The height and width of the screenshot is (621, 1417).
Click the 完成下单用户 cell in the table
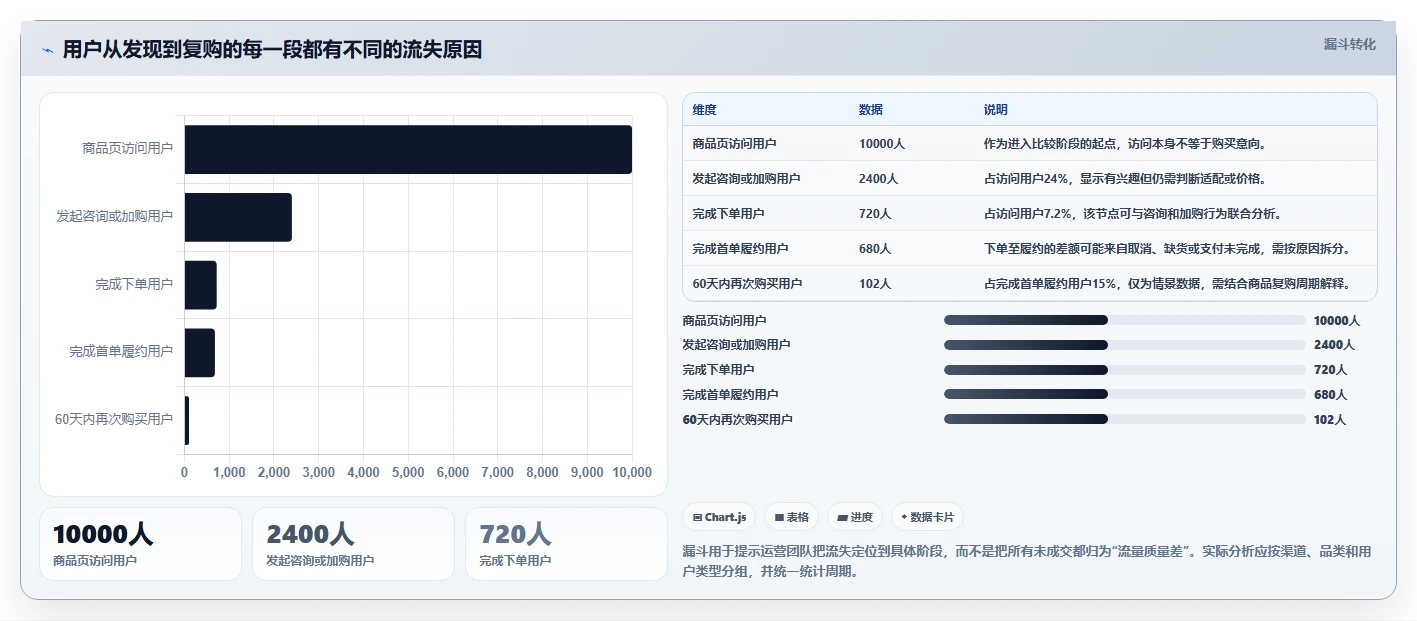[x=728, y=214]
